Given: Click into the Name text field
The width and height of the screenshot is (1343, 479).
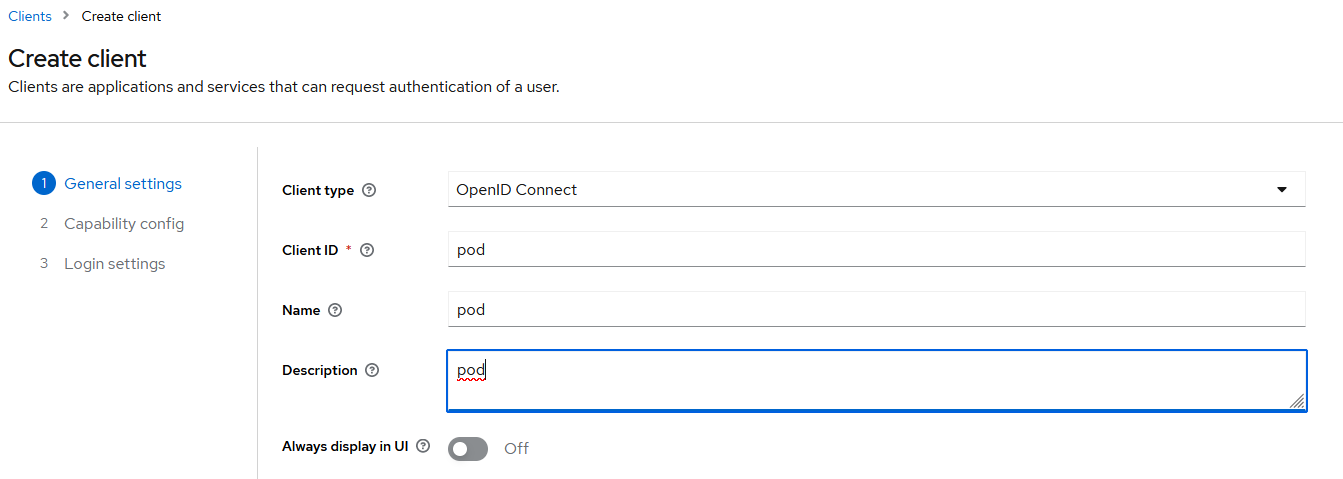Looking at the screenshot, I should point(876,310).
